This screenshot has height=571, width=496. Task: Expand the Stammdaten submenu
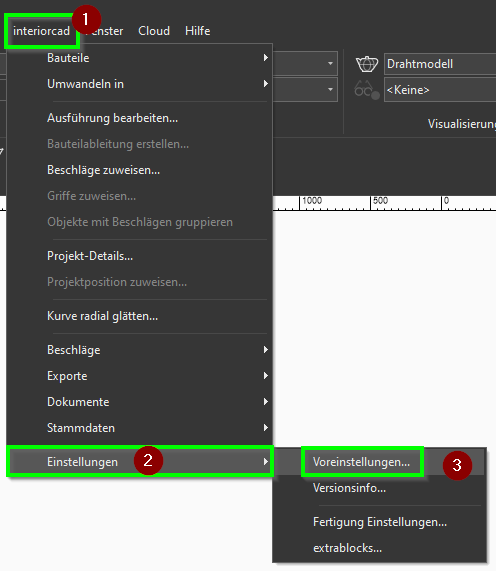point(139,428)
